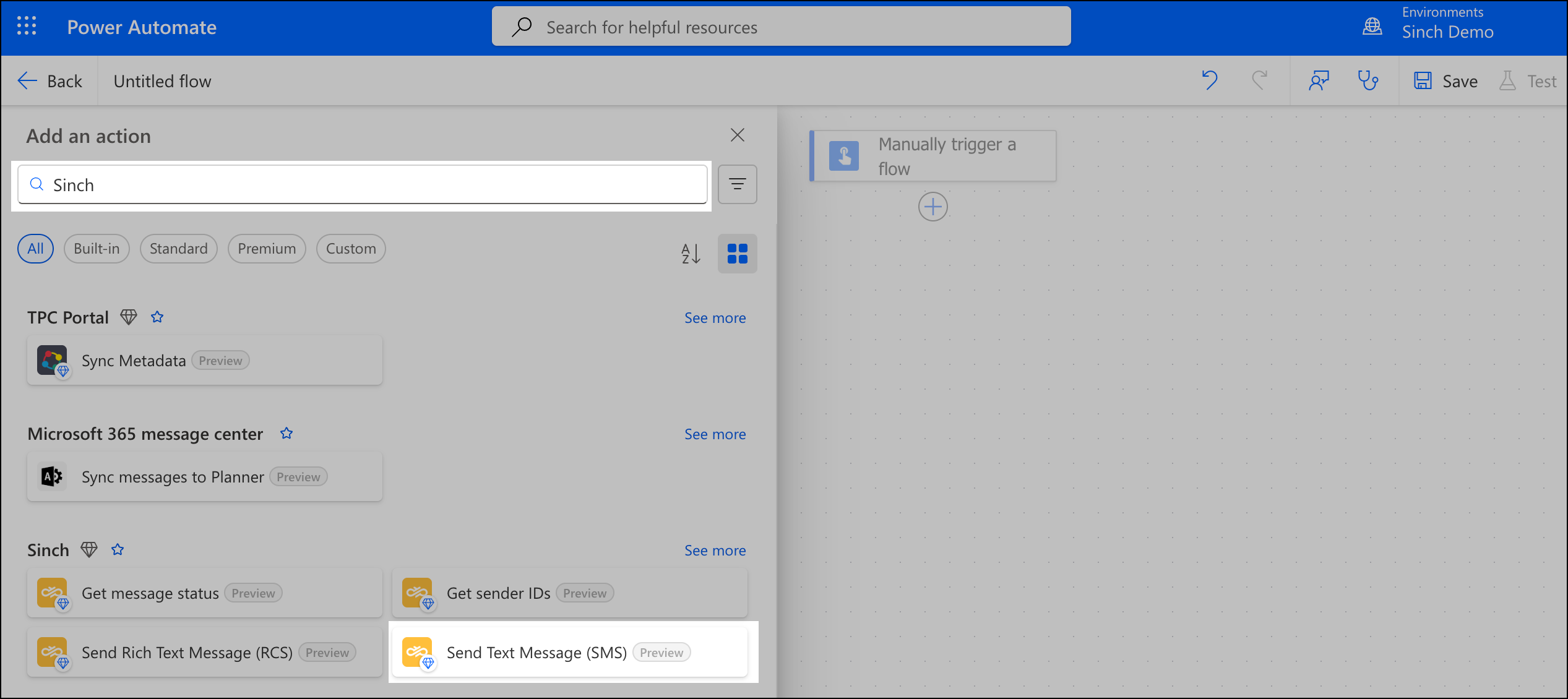Click the Sinch premium diamond icon

pos(89,550)
